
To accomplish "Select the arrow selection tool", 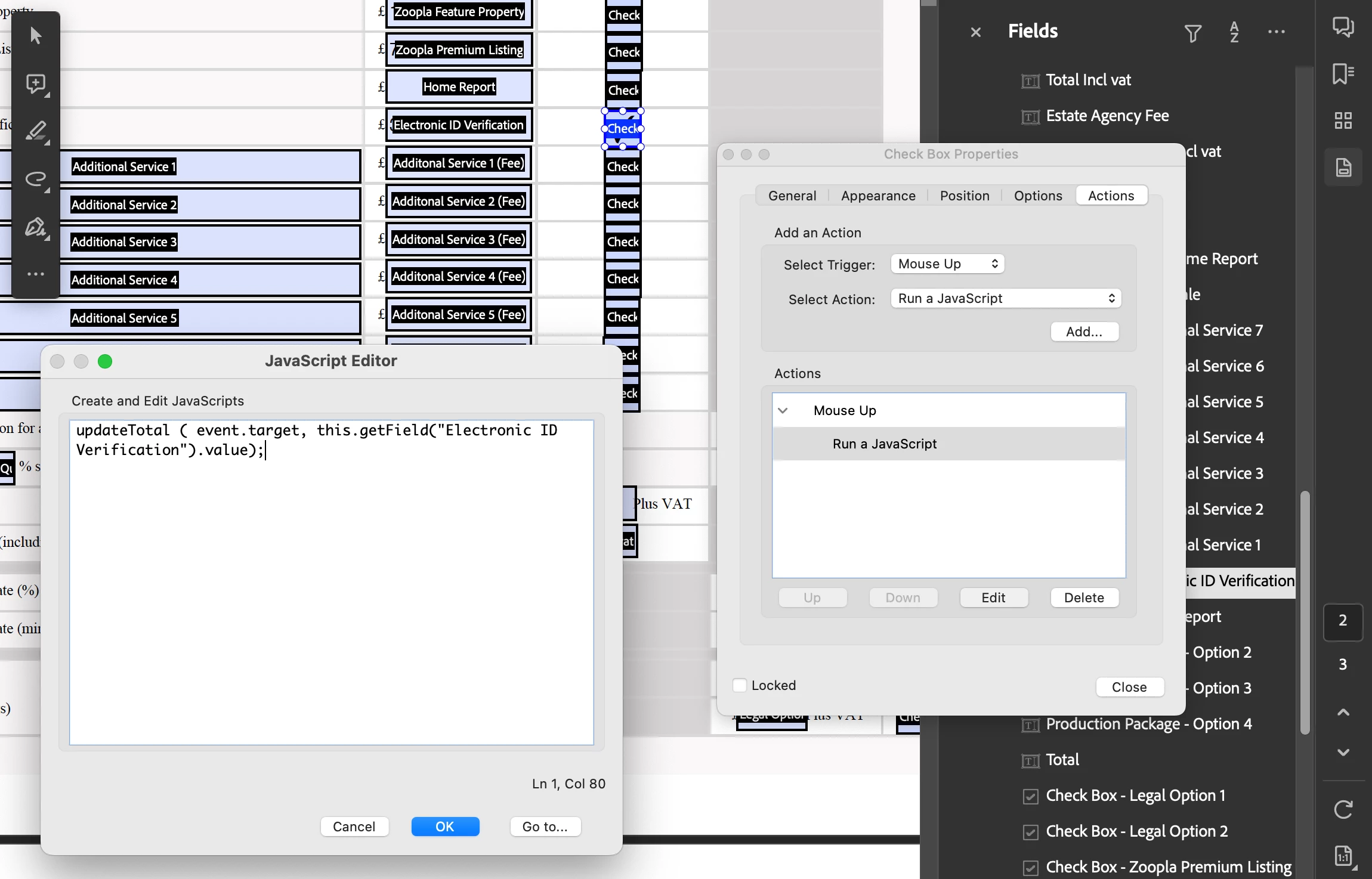I will (36, 36).
